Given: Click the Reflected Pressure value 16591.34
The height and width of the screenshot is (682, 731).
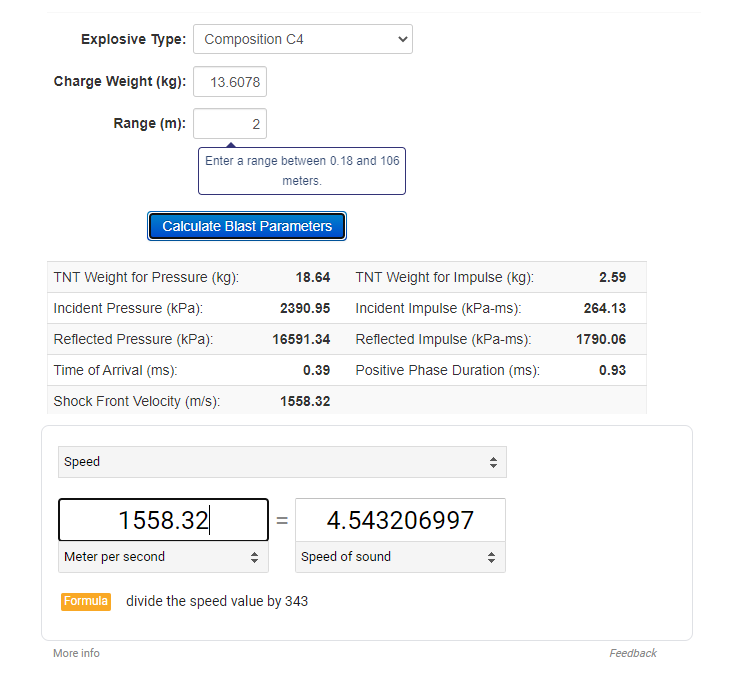Looking at the screenshot, I should pos(301,340).
